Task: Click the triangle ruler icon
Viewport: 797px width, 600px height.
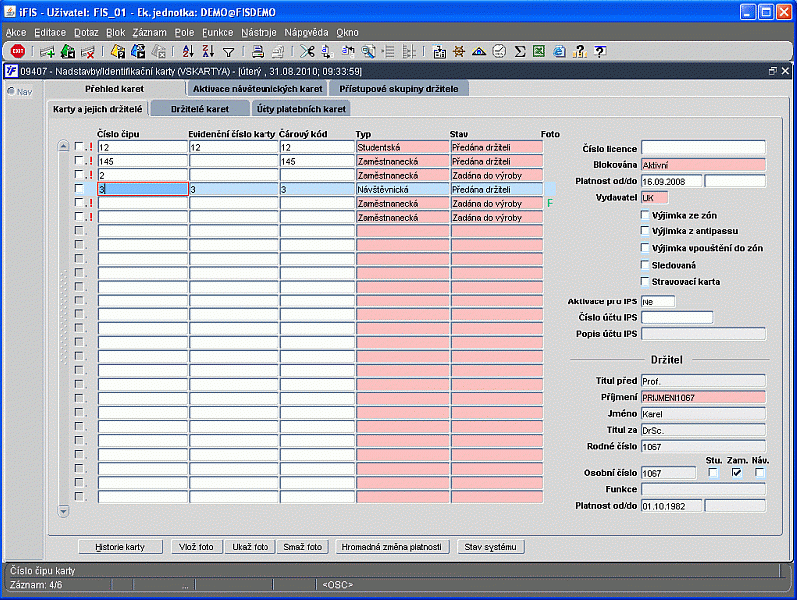Action: click(479, 51)
